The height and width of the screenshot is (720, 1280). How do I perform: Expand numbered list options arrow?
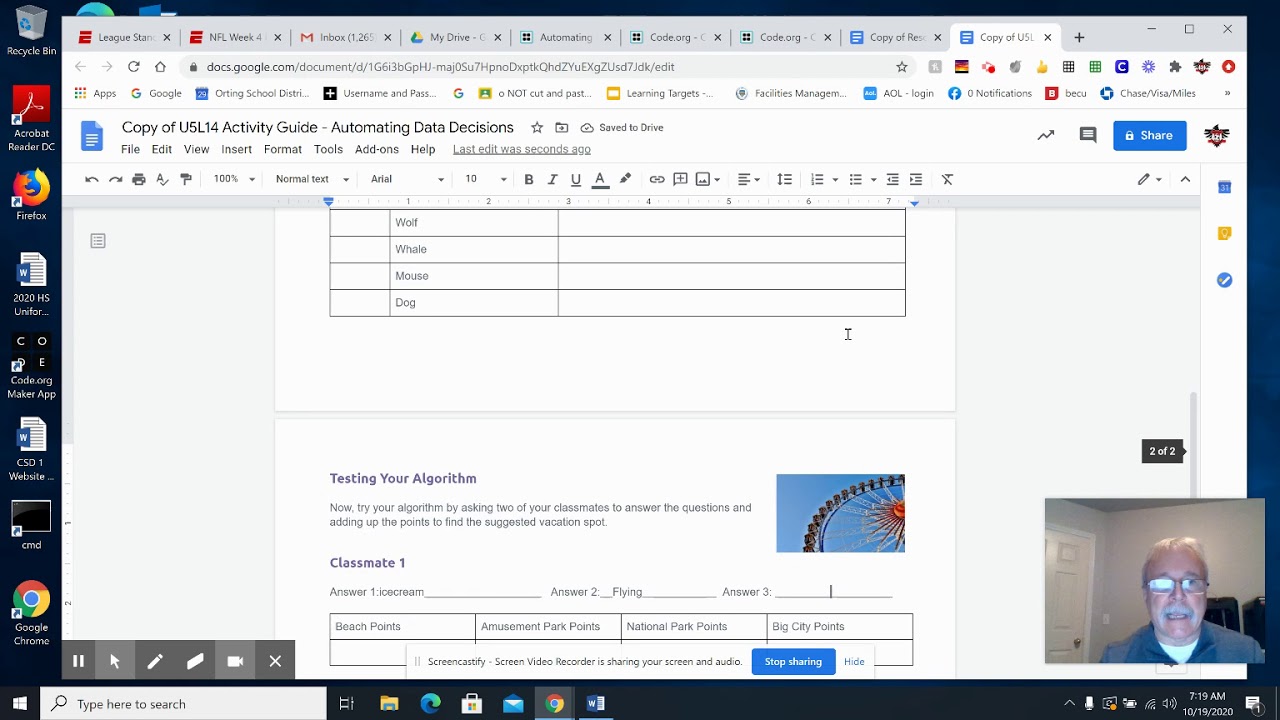click(835, 180)
